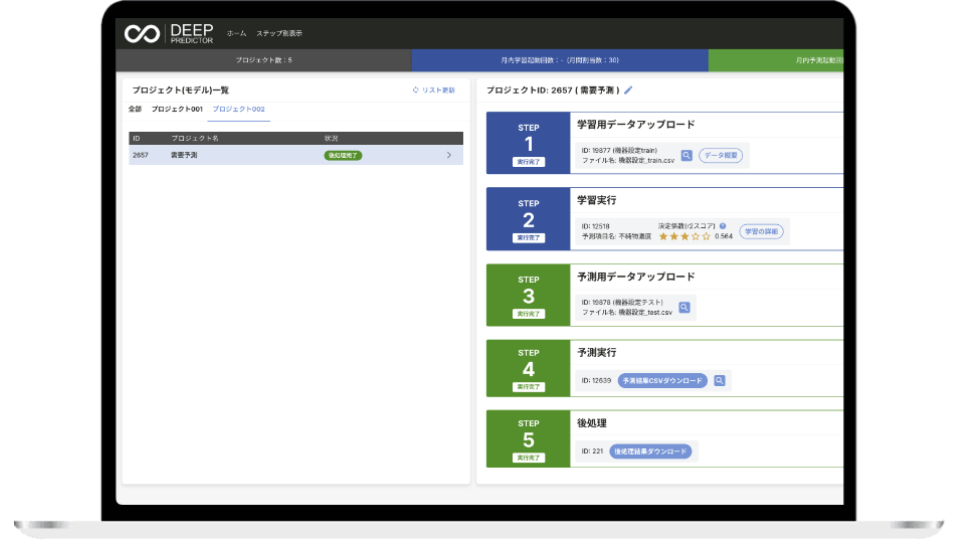Viewport: 960px width, 540px height.
Task: Click the magnifier icon in Step 3
Action: [x=684, y=307]
